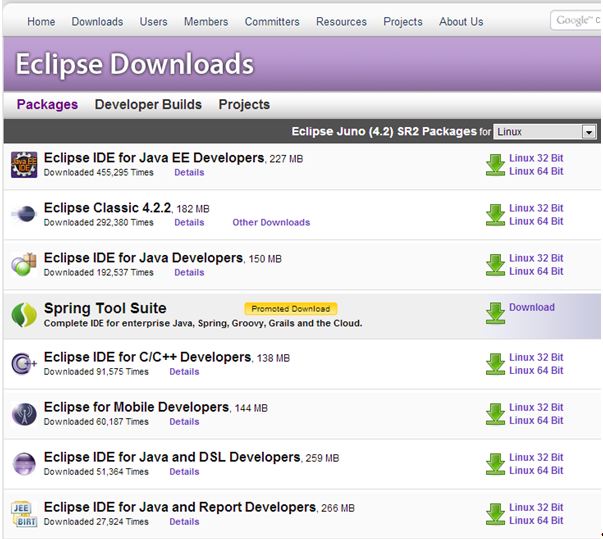The width and height of the screenshot is (603, 539).
Task: Click the JEE BIRT Report Developers icon
Action: tap(24, 514)
